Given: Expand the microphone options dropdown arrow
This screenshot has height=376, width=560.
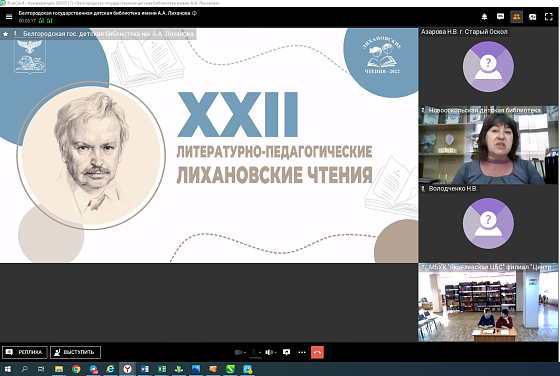Looking at the screenshot, I should [x=260, y=352].
